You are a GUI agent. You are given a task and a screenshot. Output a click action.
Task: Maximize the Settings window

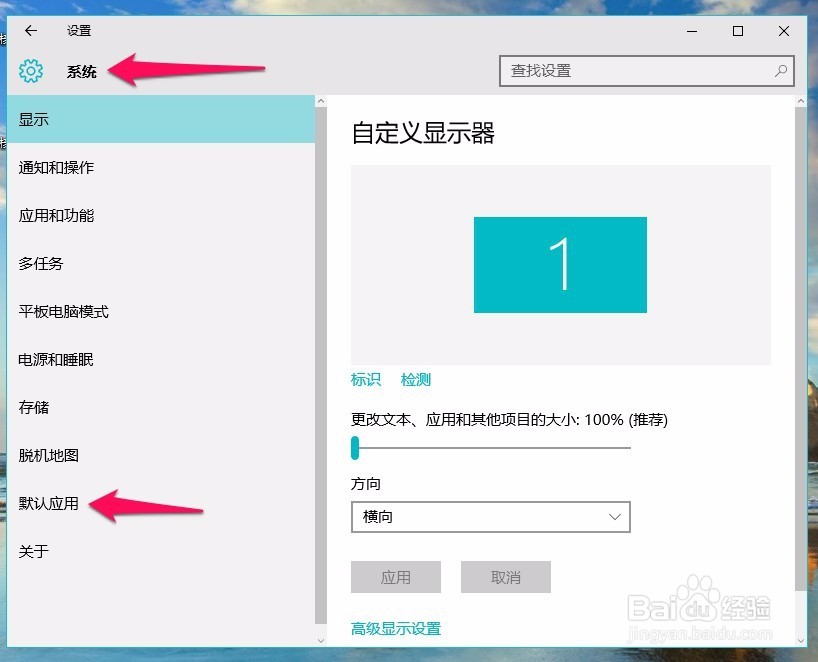pyautogui.click(x=738, y=31)
